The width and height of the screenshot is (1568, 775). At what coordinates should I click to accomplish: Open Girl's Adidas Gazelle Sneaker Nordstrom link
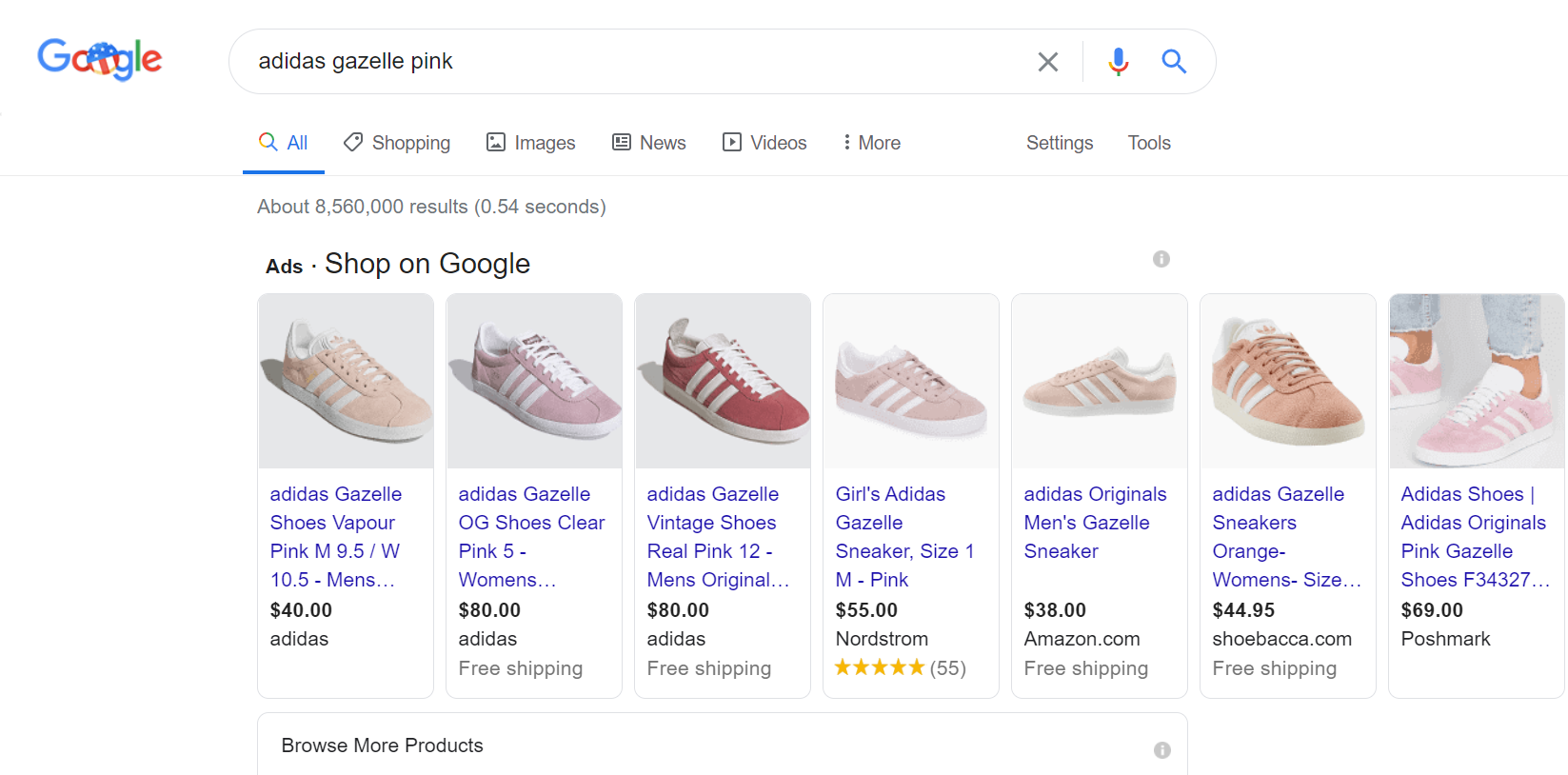[904, 537]
